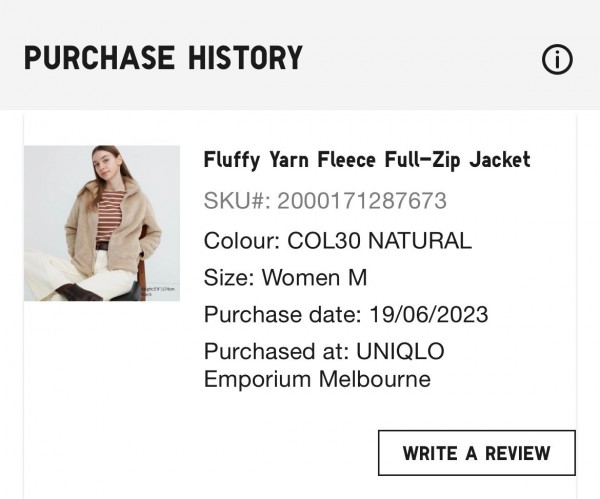Open the purchase history info icon

pos(557,59)
